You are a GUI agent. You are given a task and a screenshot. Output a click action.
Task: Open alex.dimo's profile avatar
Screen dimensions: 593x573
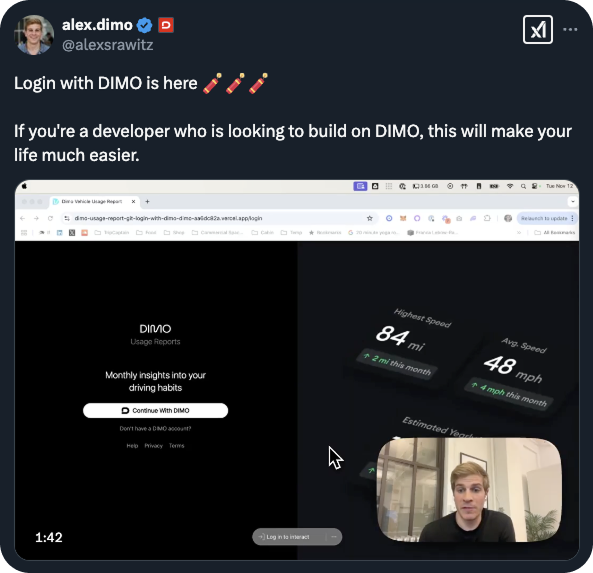click(34, 35)
